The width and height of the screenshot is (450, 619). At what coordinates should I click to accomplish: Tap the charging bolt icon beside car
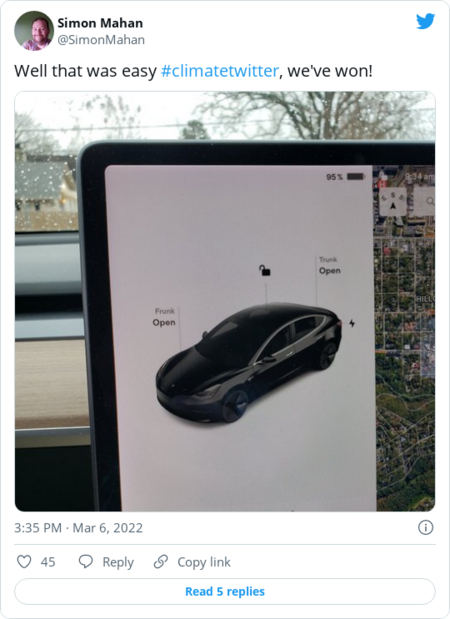352,323
